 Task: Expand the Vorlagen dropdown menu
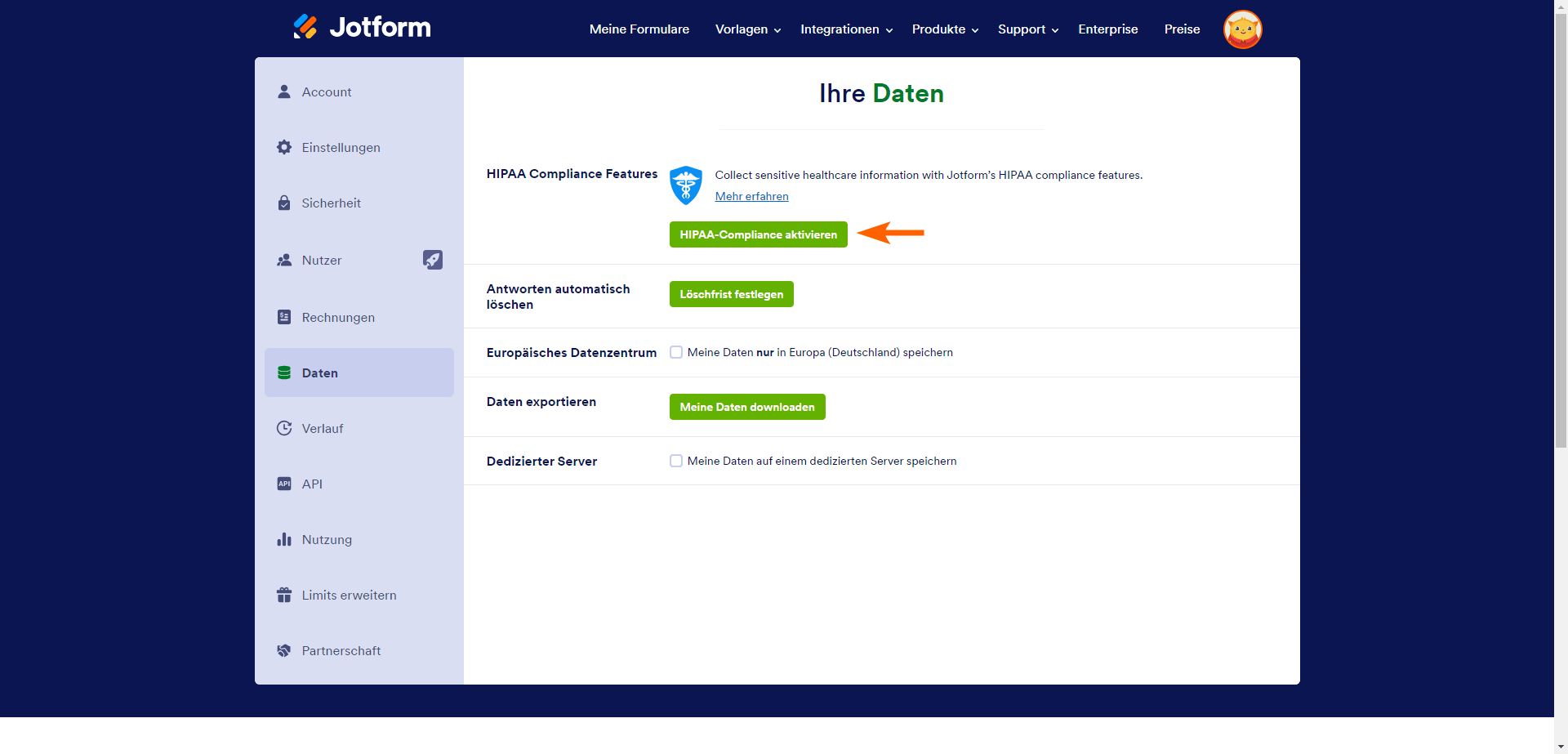click(748, 29)
